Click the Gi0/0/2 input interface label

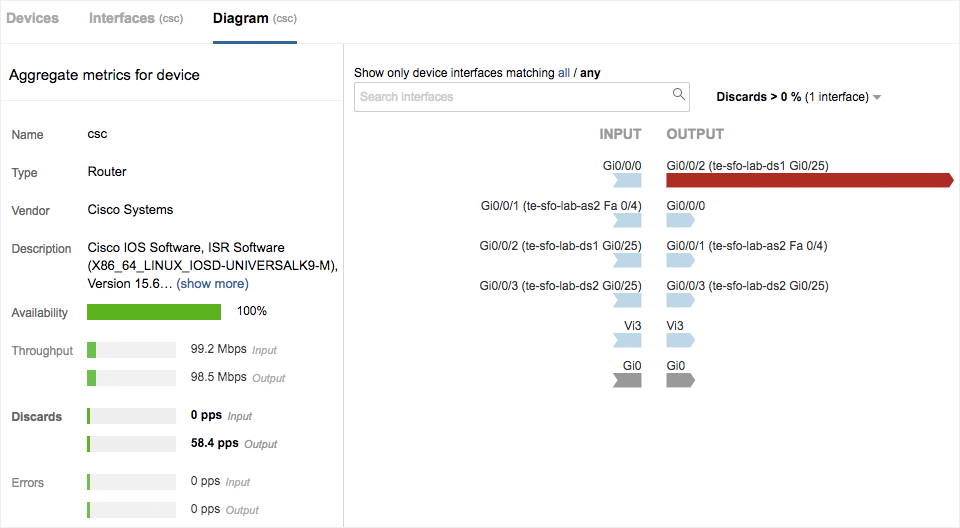click(x=560, y=246)
